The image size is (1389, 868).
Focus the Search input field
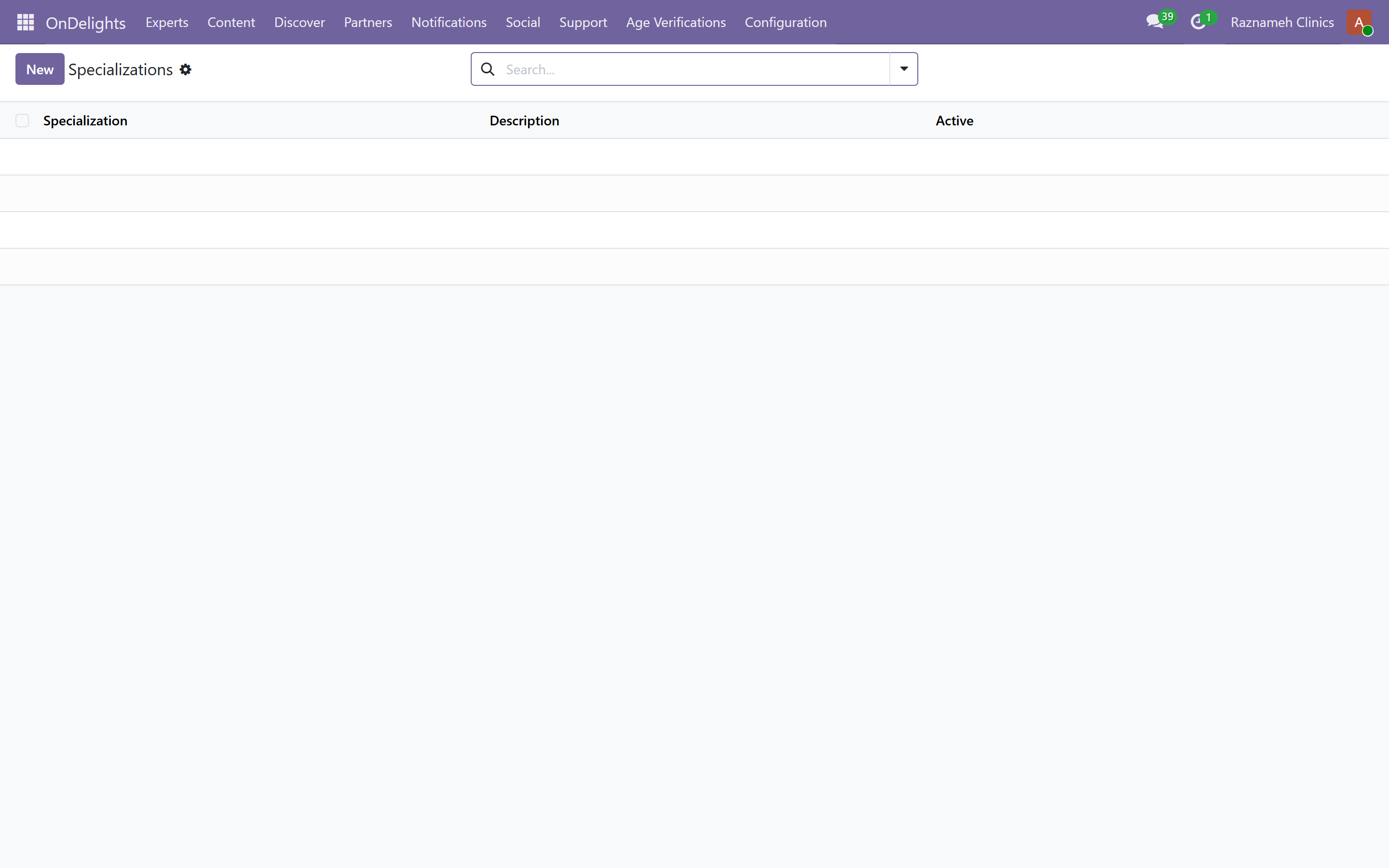pyautogui.click(x=694, y=69)
